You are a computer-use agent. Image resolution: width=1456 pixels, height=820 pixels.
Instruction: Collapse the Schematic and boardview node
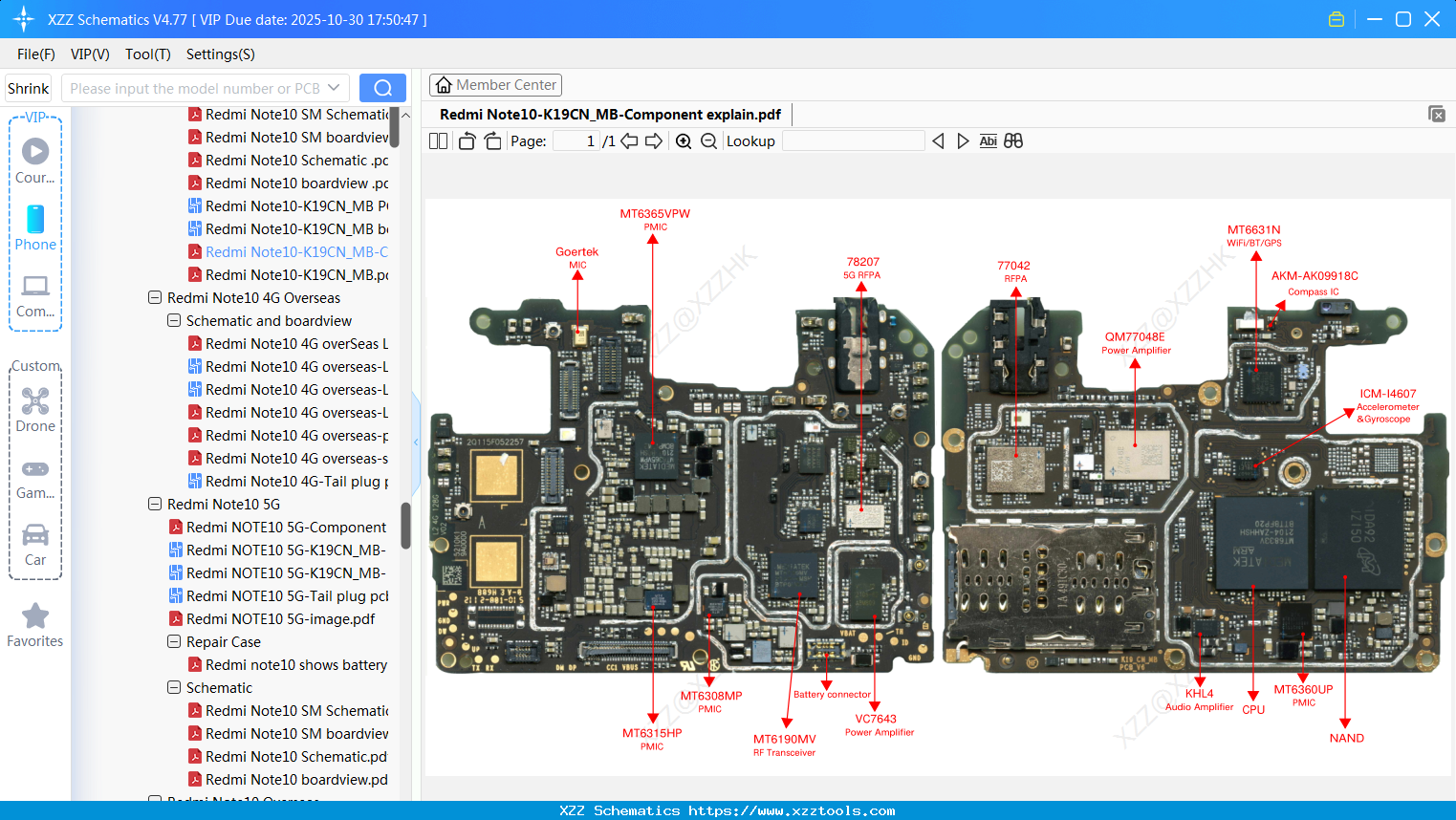click(x=174, y=320)
